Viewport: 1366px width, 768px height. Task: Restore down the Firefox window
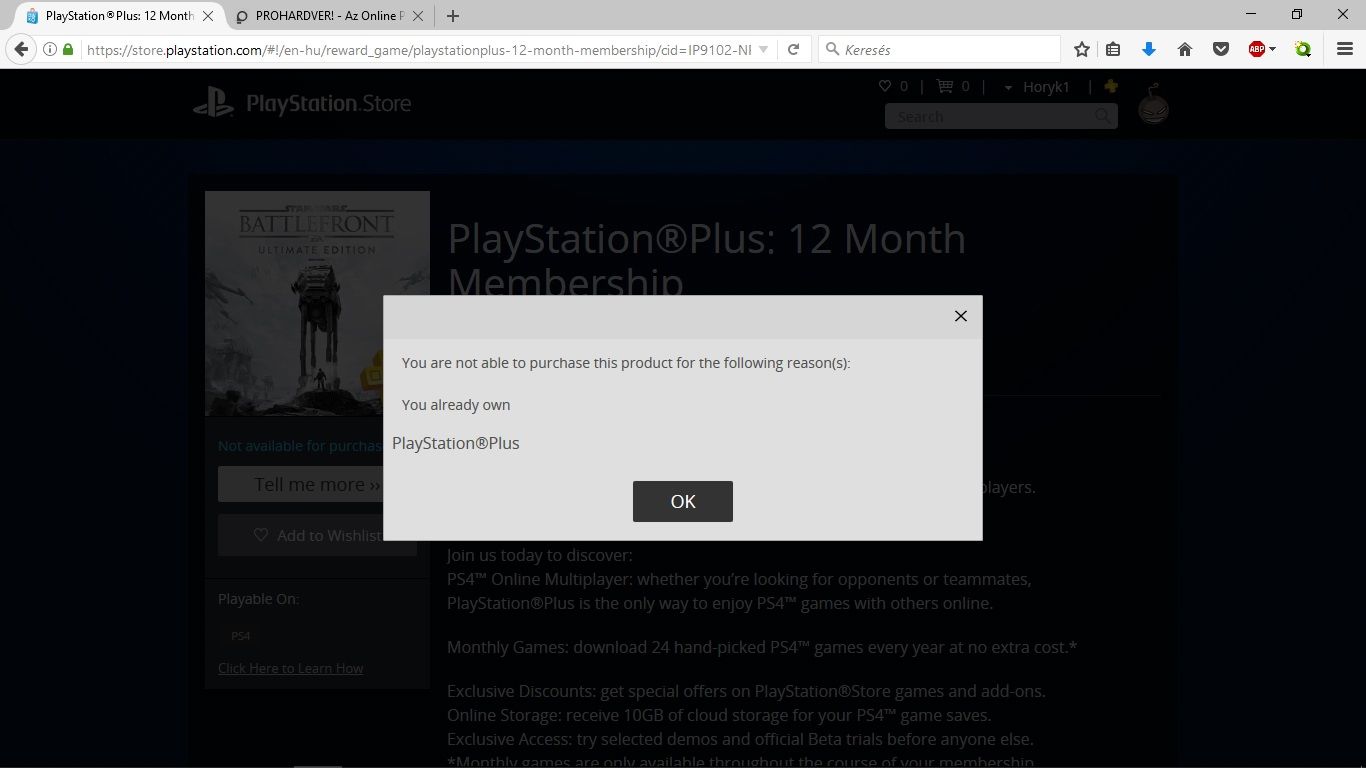pos(1297,14)
